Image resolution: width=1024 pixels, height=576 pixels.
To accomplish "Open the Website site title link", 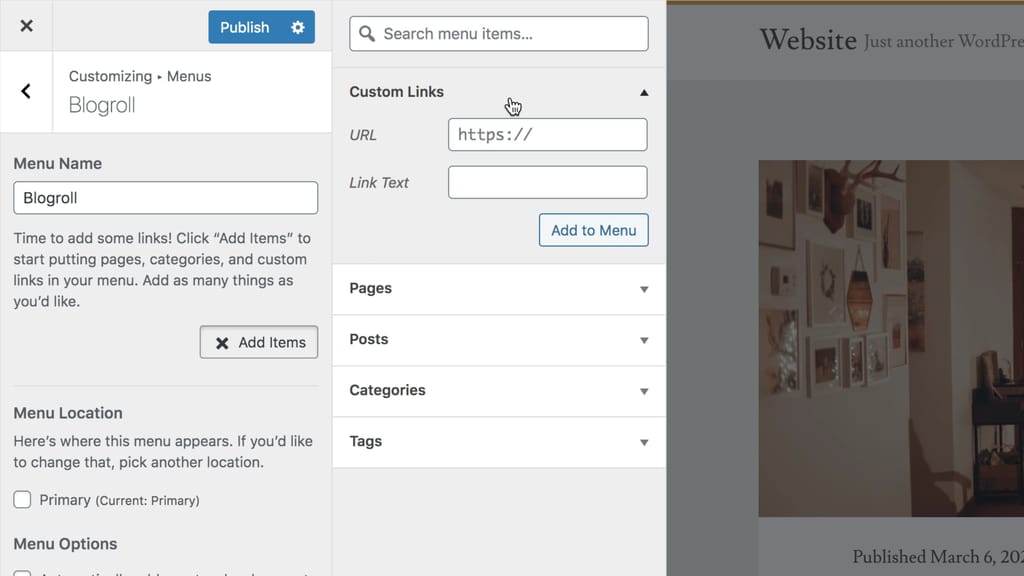I will tap(808, 40).
